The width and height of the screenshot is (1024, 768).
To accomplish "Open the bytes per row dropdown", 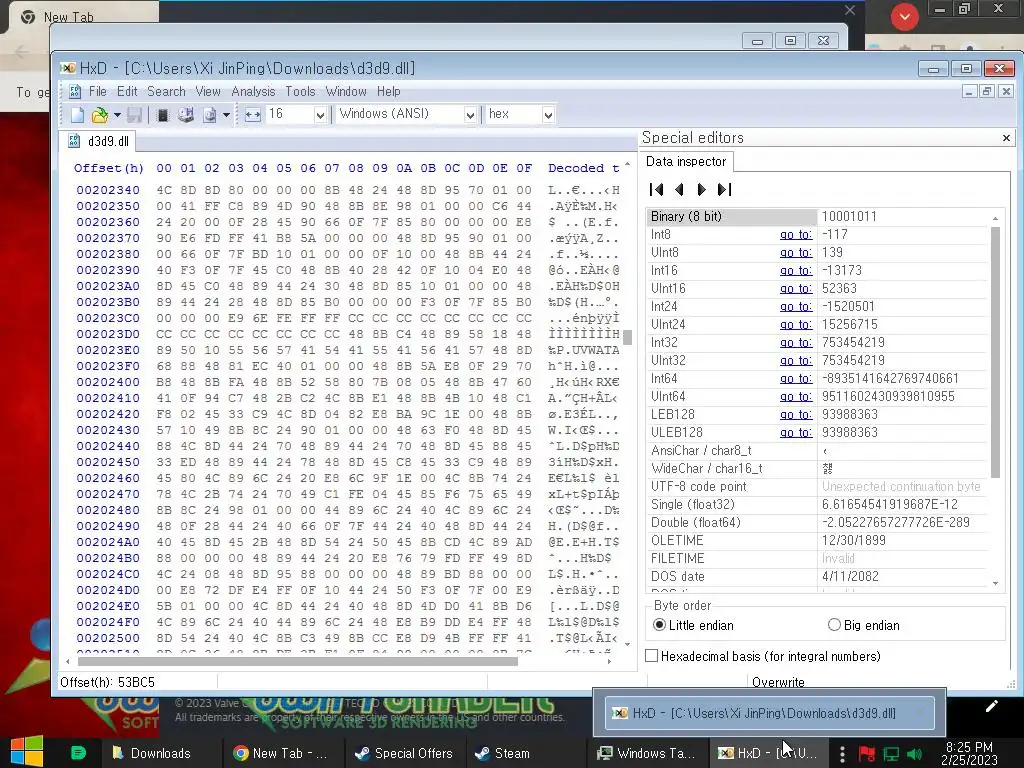I will [x=320, y=115].
